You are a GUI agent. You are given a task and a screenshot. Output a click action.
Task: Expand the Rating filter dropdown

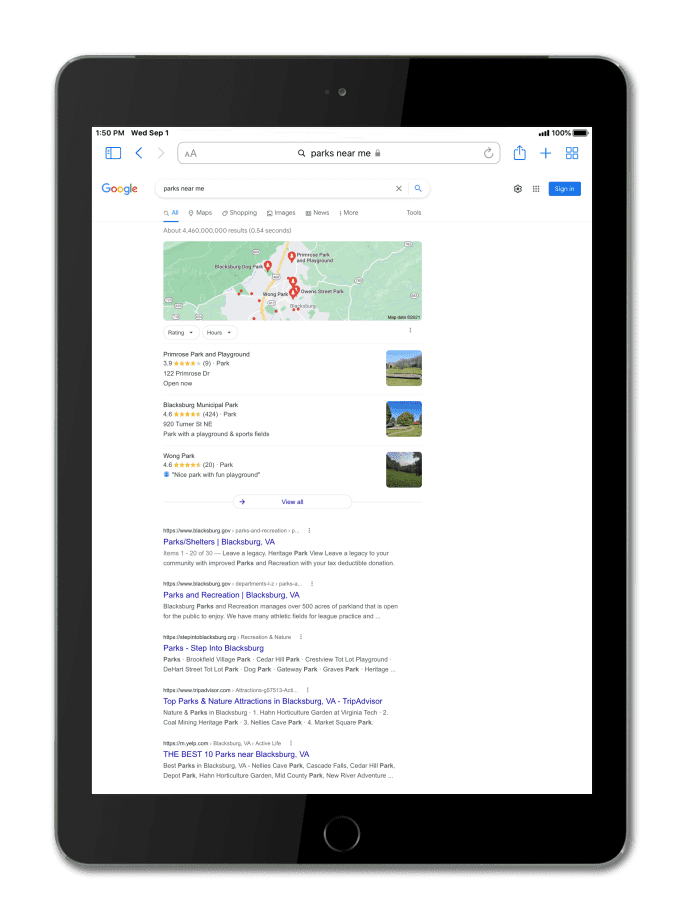click(181, 332)
